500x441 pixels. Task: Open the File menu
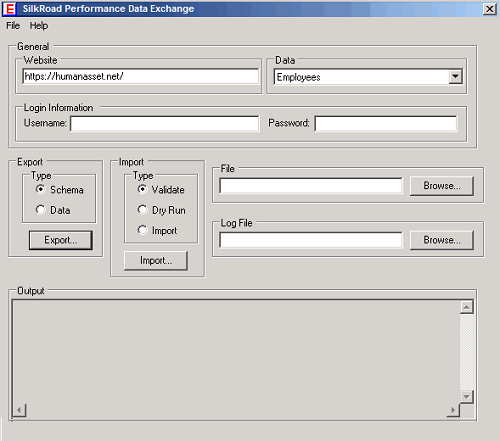(13, 26)
